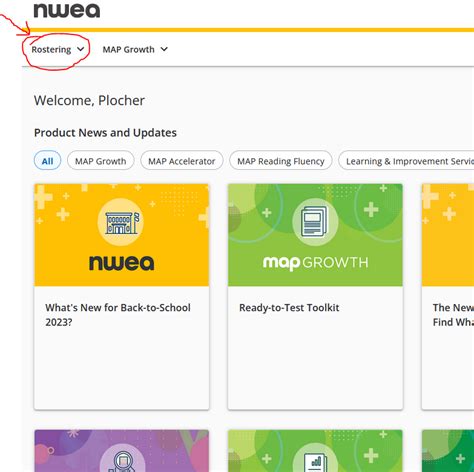Filter by Learning & Improvement Services chip
The height and width of the screenshot is (472, 474).
pyautogui.click(x=406, y=161)
